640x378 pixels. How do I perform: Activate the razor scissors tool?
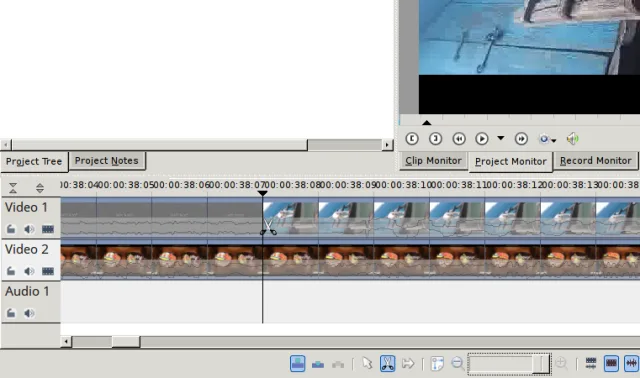[387, 363]
